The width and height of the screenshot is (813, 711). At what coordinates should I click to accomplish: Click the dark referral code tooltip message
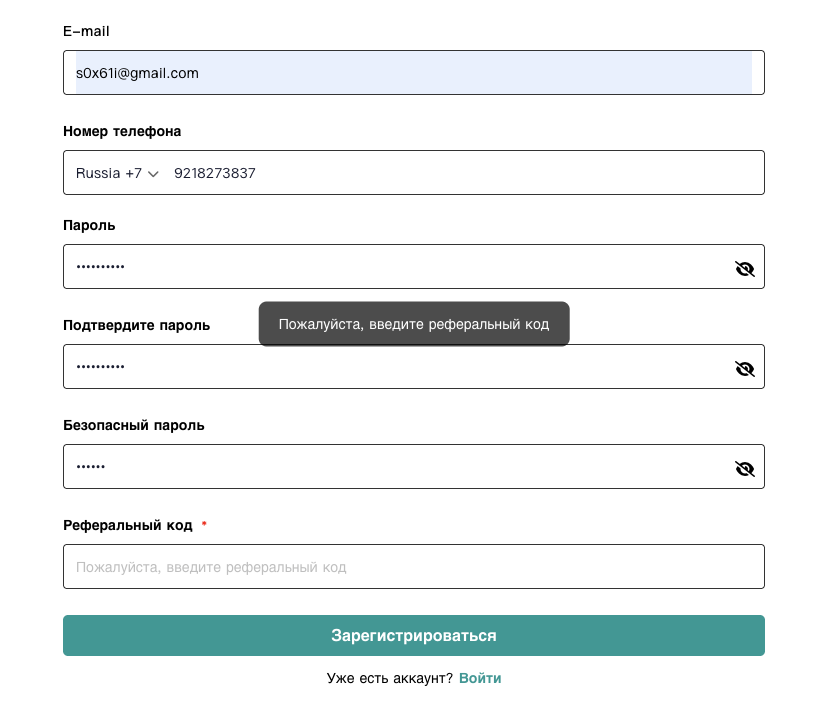click(x=413, y=324)
